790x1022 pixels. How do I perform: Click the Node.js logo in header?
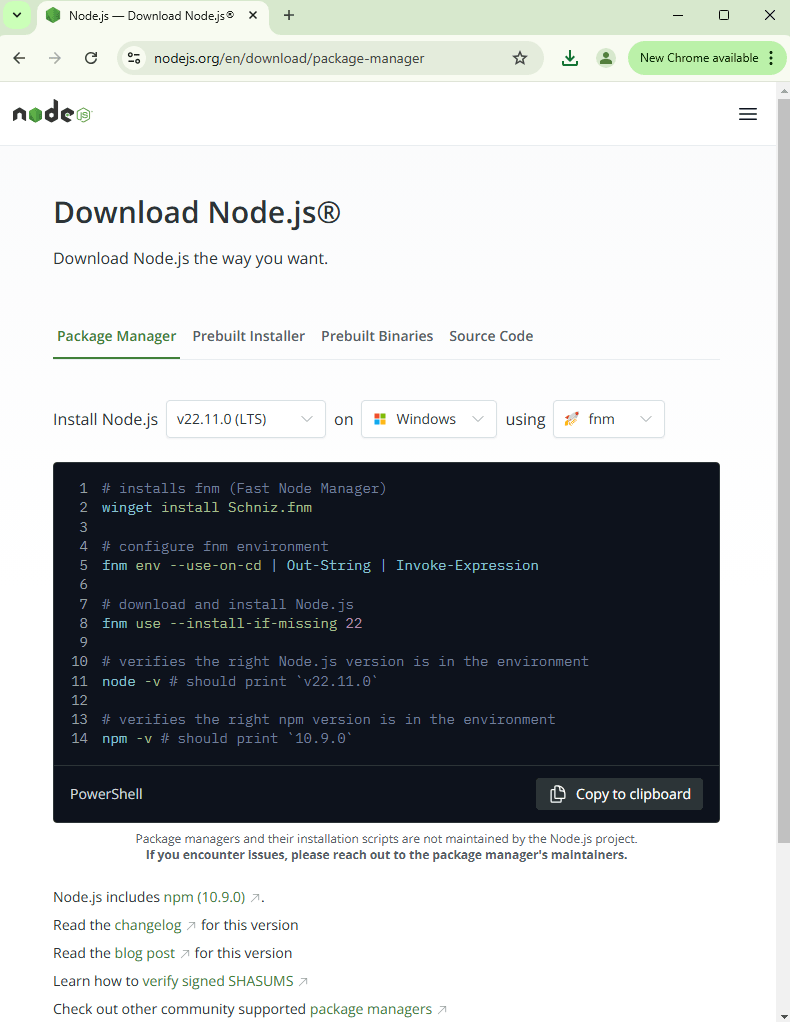[x=53, y=113]
